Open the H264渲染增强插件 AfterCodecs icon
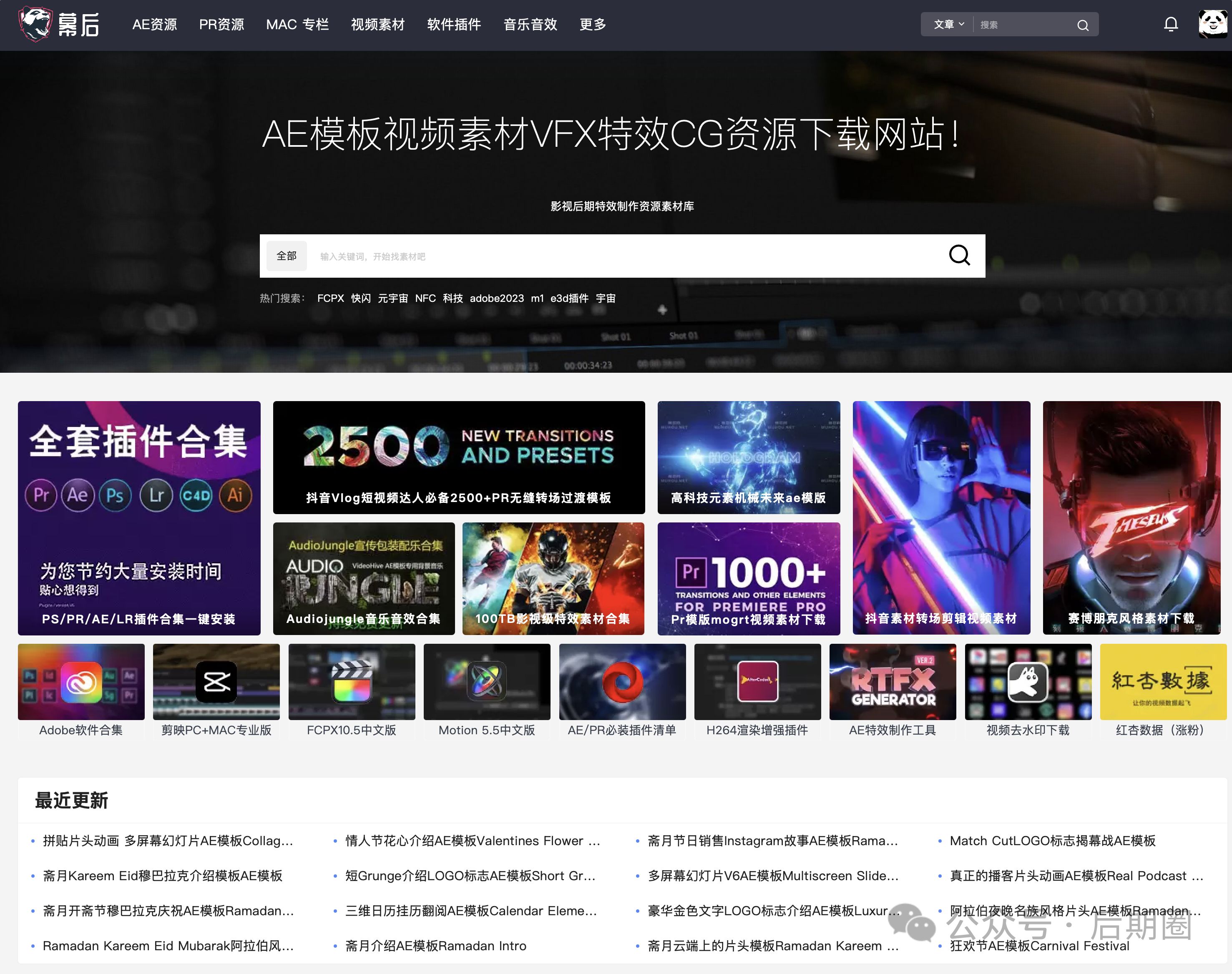1232x974 pixels. [x=757, y=682]
